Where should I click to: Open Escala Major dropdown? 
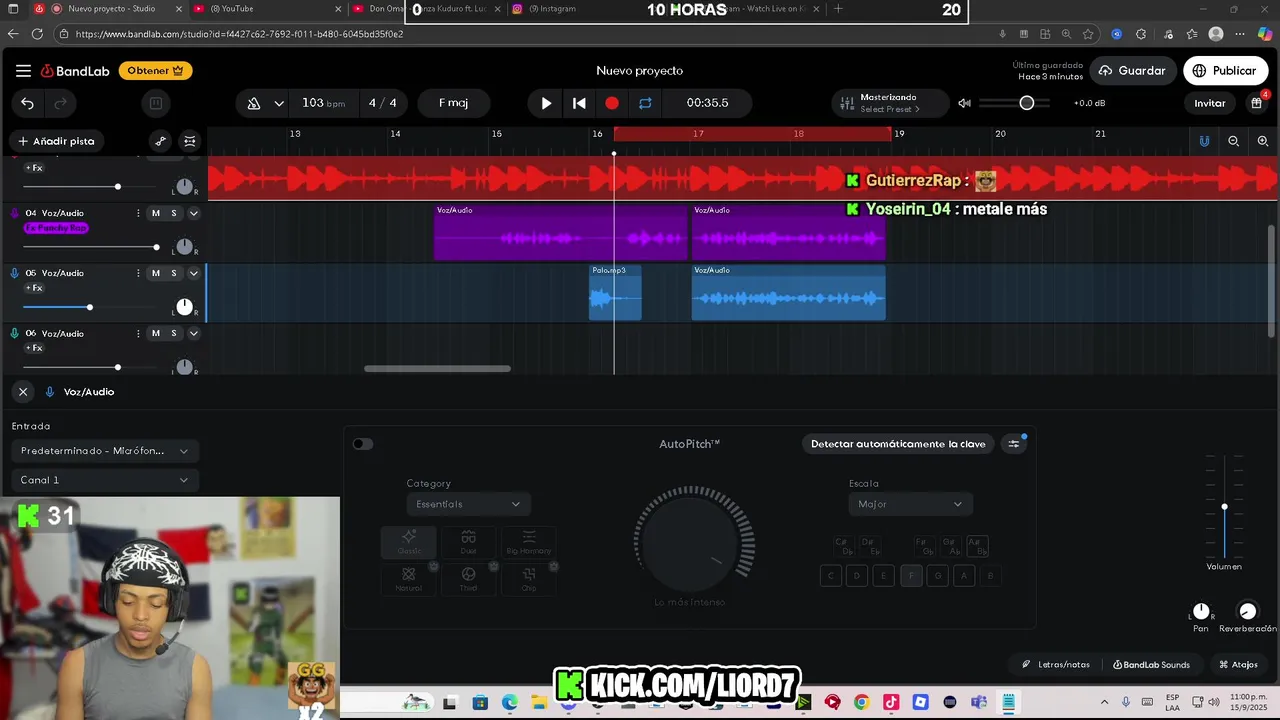coord(911,504)
